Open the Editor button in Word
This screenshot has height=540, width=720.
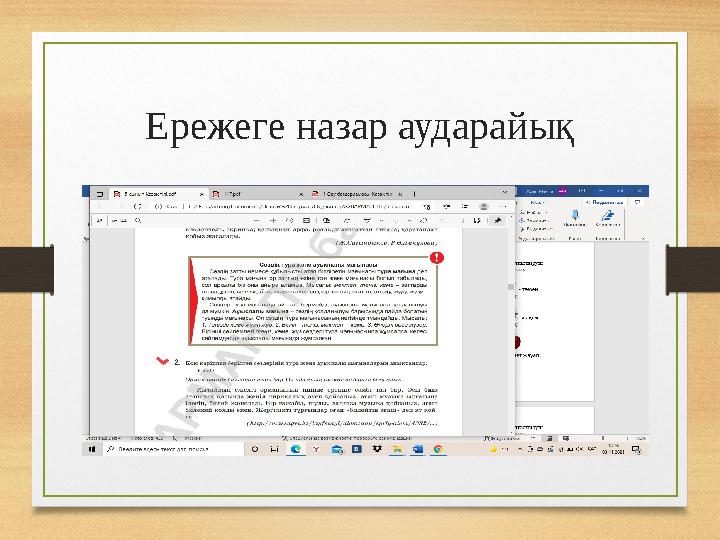[x=608, y=218]
